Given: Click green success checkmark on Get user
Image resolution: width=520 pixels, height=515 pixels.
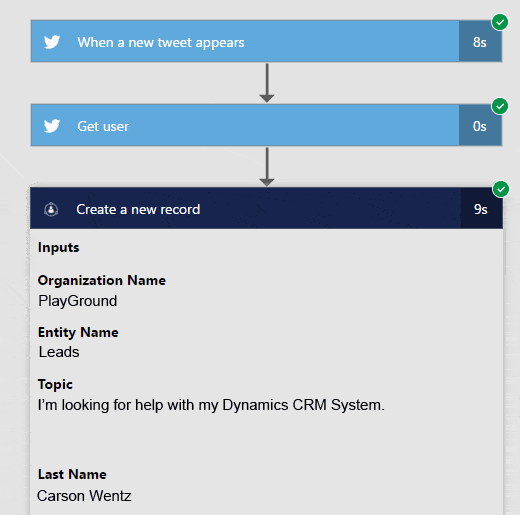Looking at the screenshot, I should tap(500, 106).
